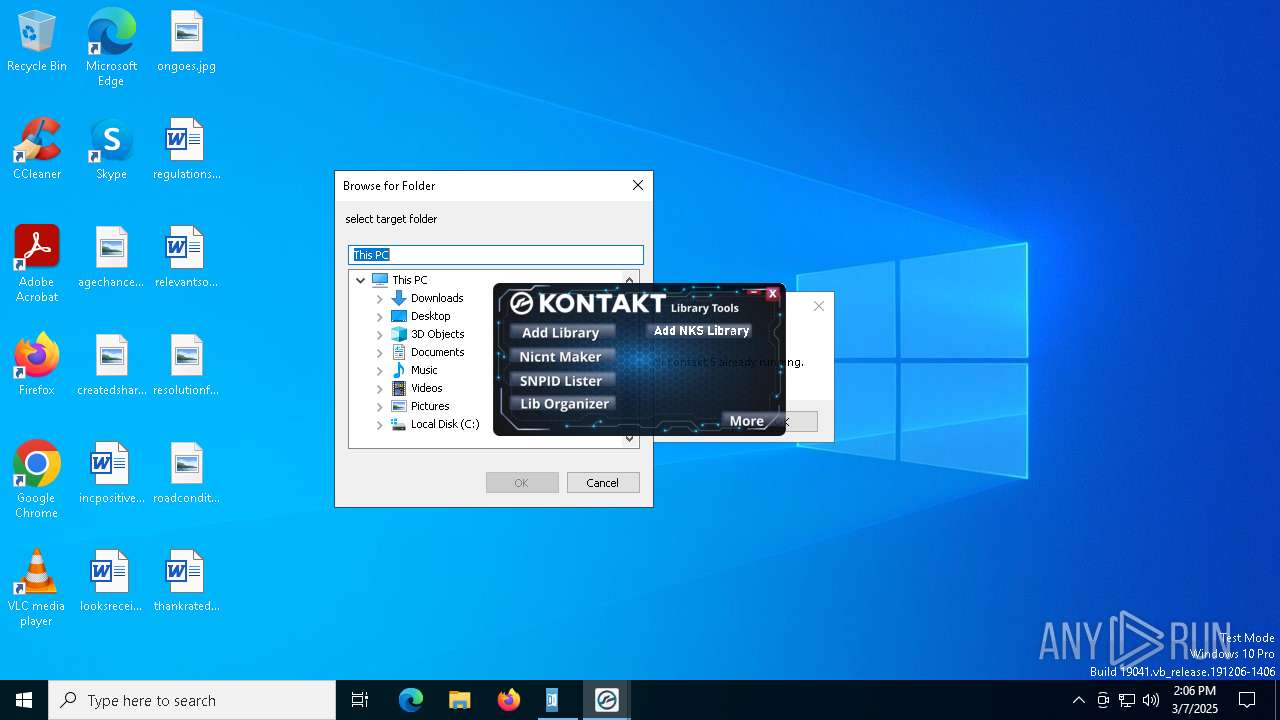Open the VLC media player shortcut
This screenshot has width=1280, height=720.
[37, 588]
